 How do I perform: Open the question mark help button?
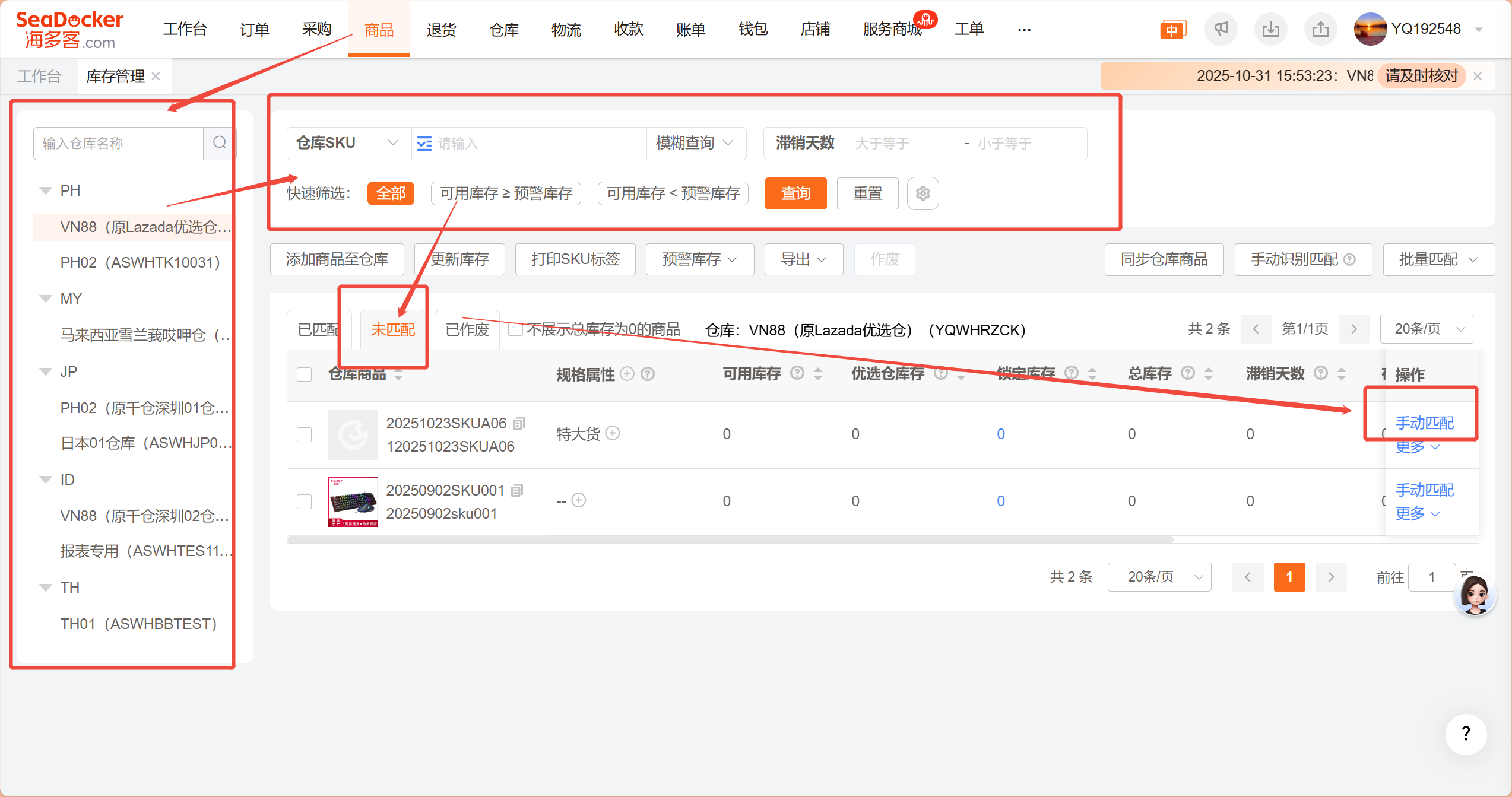pos(1466,734)
